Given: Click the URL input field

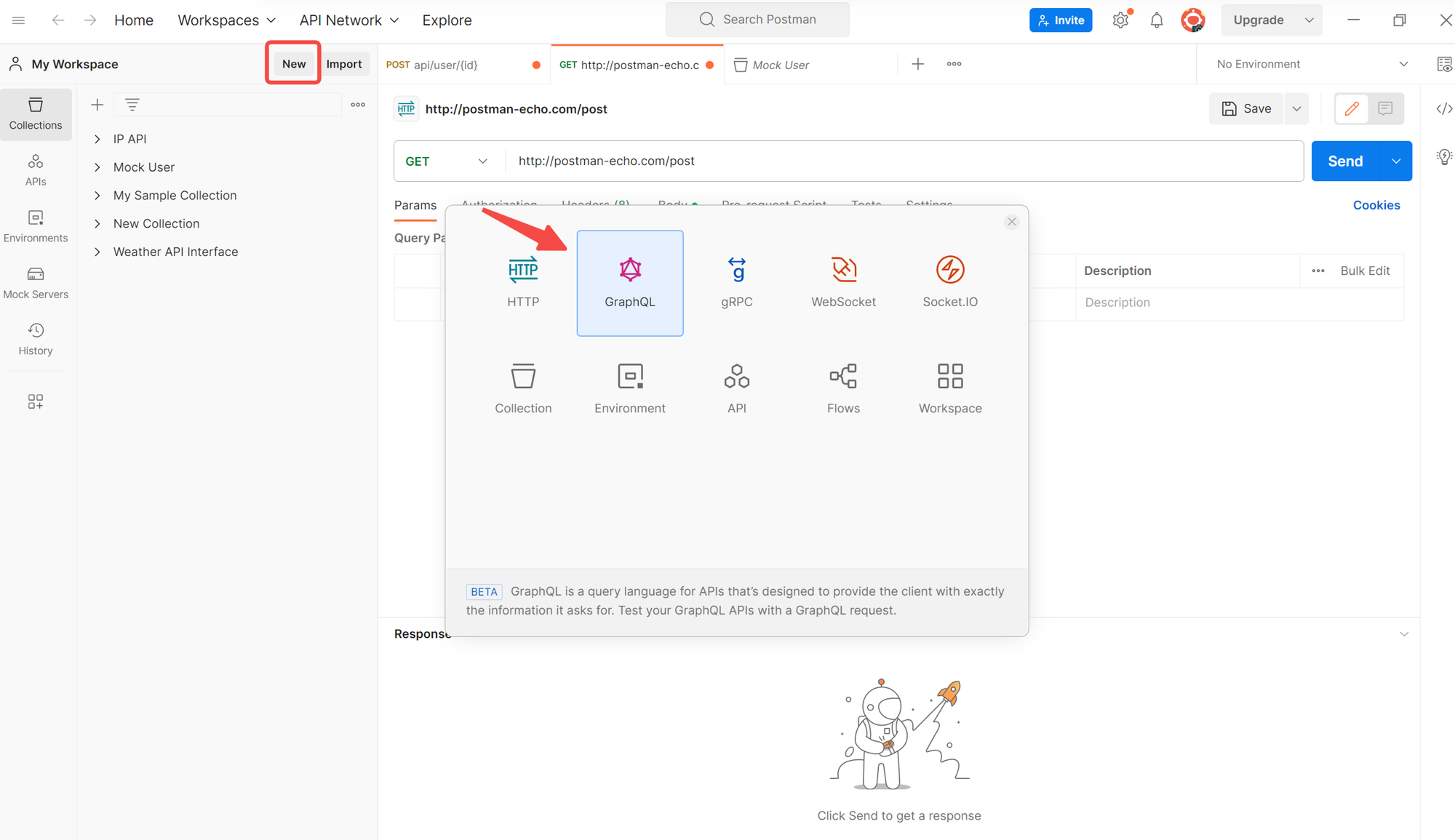Looking at the screenshot, I should pos(899,160).
